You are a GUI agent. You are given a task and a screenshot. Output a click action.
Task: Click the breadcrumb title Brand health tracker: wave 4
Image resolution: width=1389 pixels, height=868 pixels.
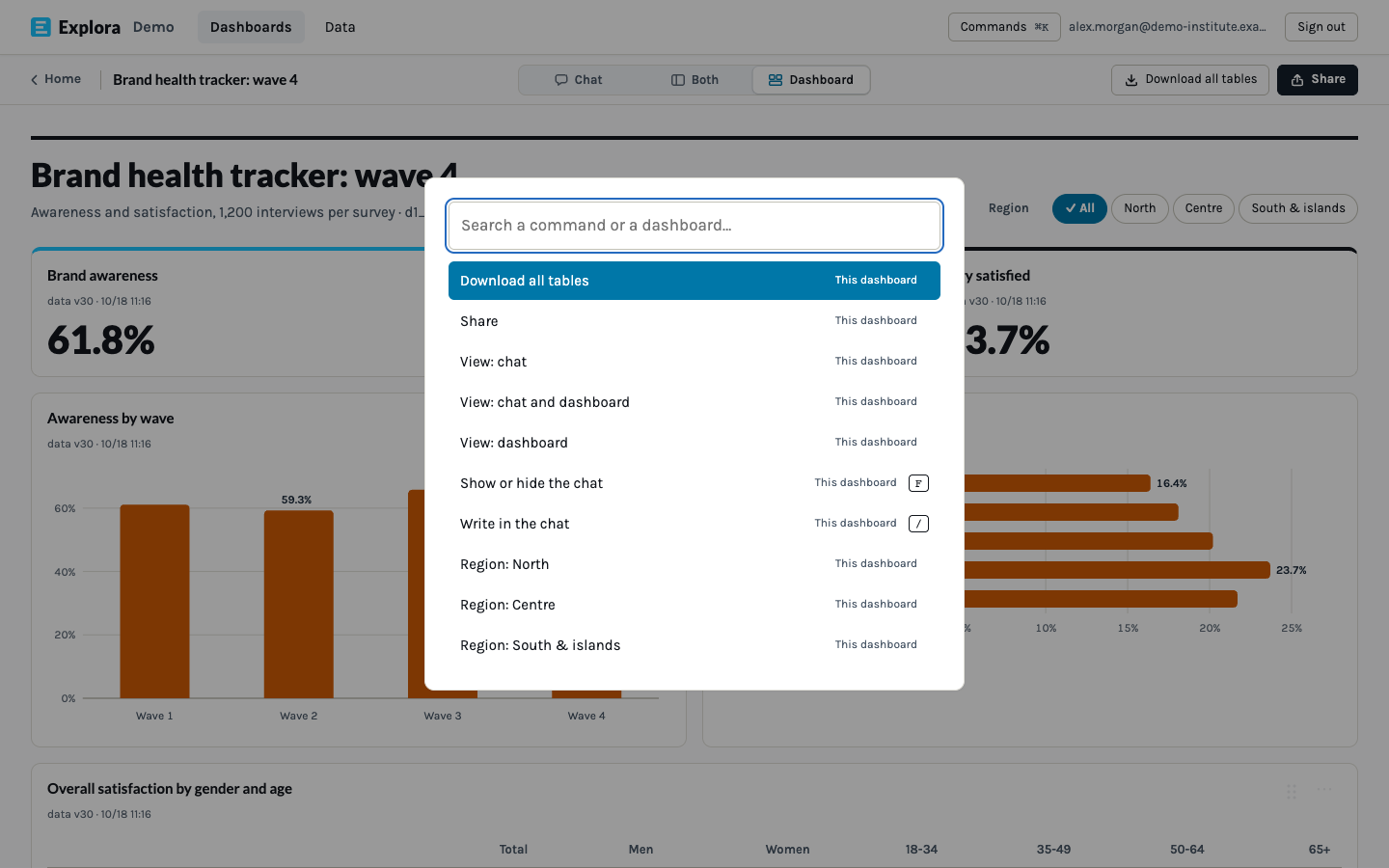(x=205, y=80)
